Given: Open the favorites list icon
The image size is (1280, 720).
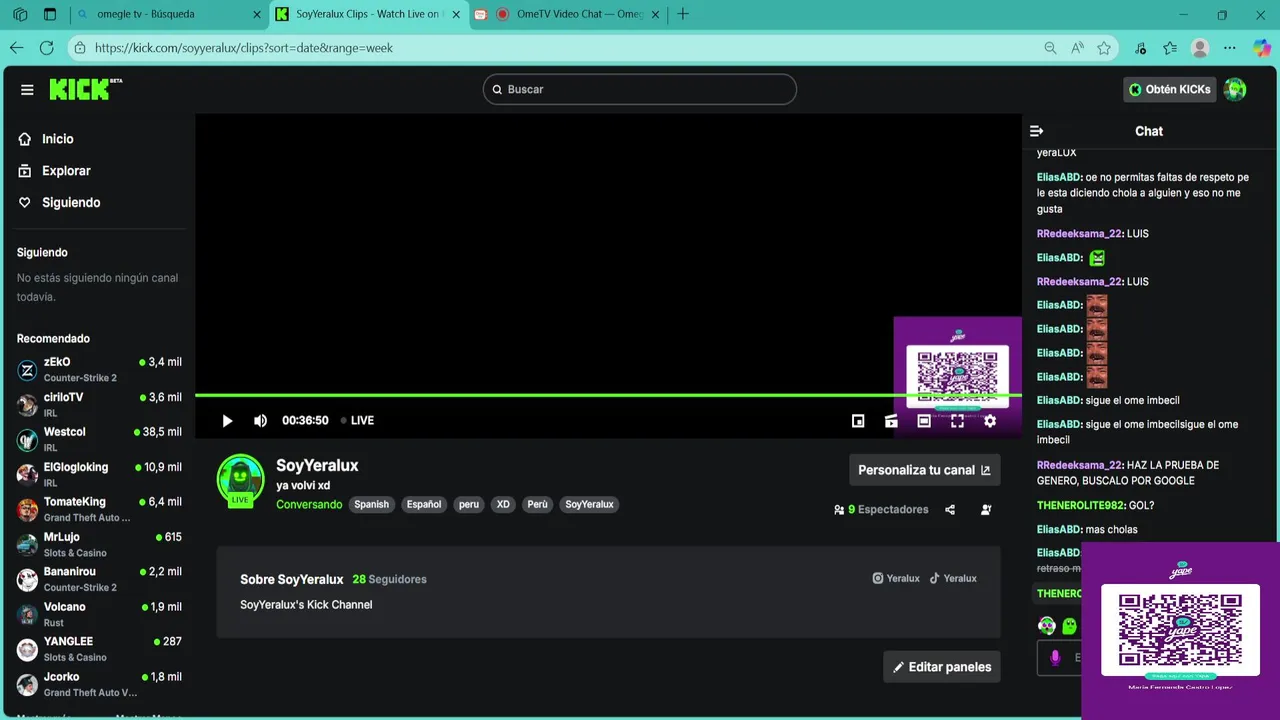Looking at the screenshot, I should click(x=1170, y=48).
